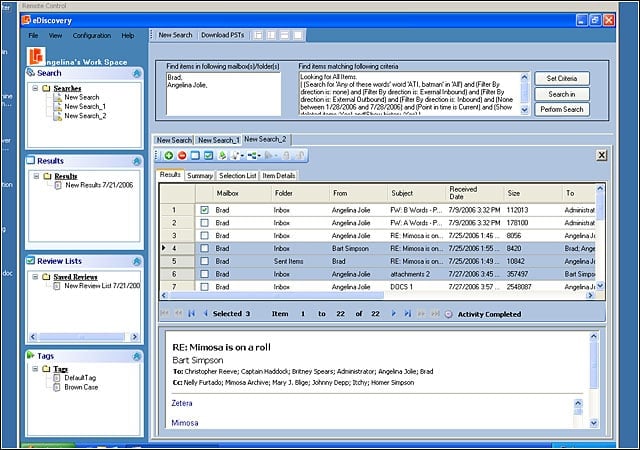The height and width of the screenshot is (450, 640).
Task: Select New Search_2 in Searches tree
Action: [85, 116]
